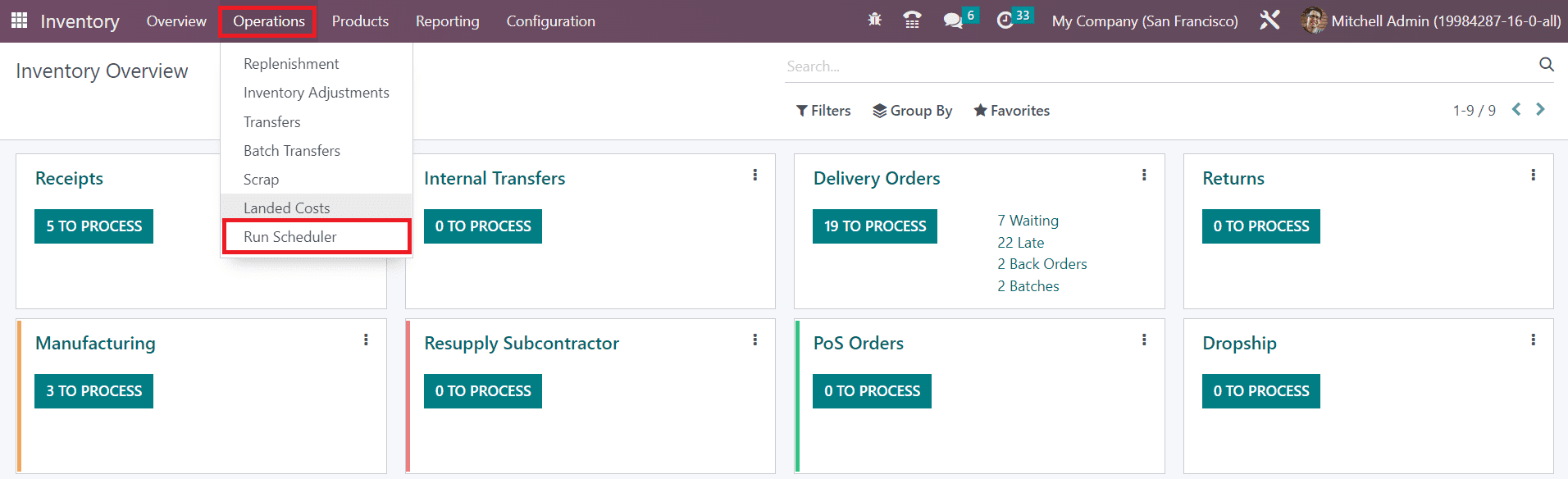Click the debug bug icon
The width and height of the screenshot is (1568, 479).
click(874, 20)
